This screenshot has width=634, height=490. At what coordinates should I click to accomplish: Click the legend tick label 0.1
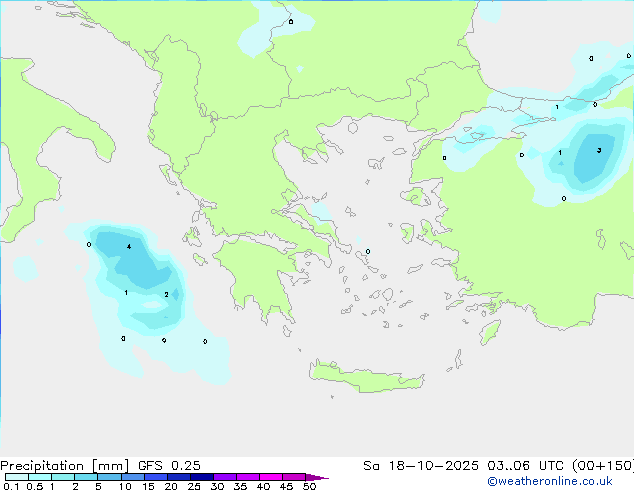11,486
